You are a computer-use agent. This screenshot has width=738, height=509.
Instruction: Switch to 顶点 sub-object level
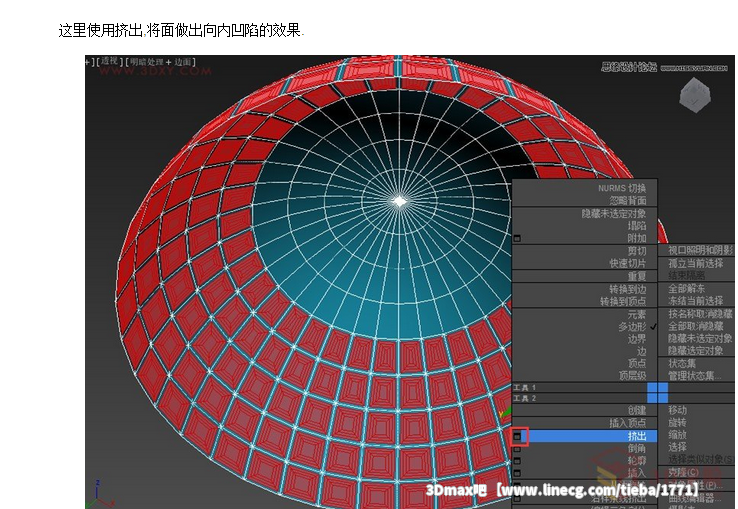coord(637,364)
